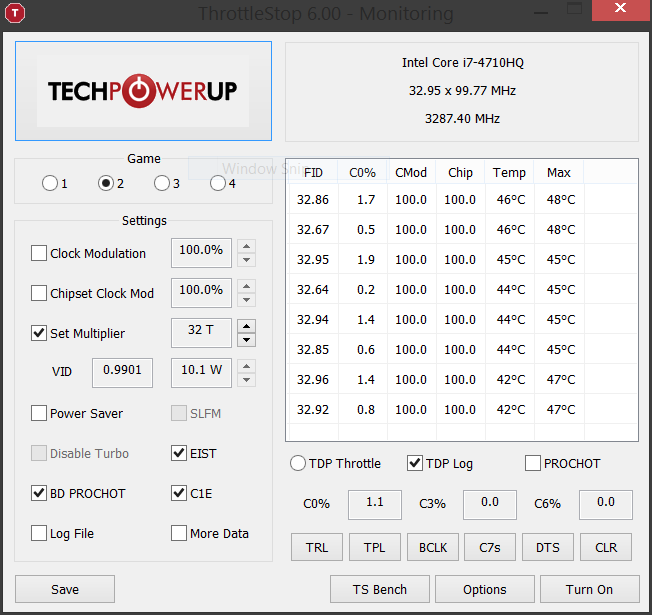Image resolution: width=652 pixels, height=615 pixels.
Task: Click the CLR button to reset max
Action: 606,547
